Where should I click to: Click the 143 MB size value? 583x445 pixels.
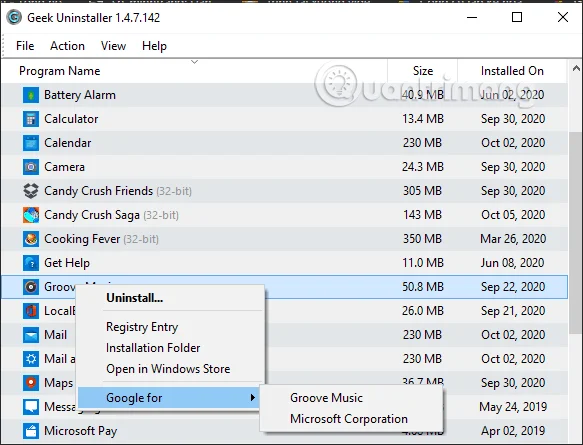pos(422,215)
